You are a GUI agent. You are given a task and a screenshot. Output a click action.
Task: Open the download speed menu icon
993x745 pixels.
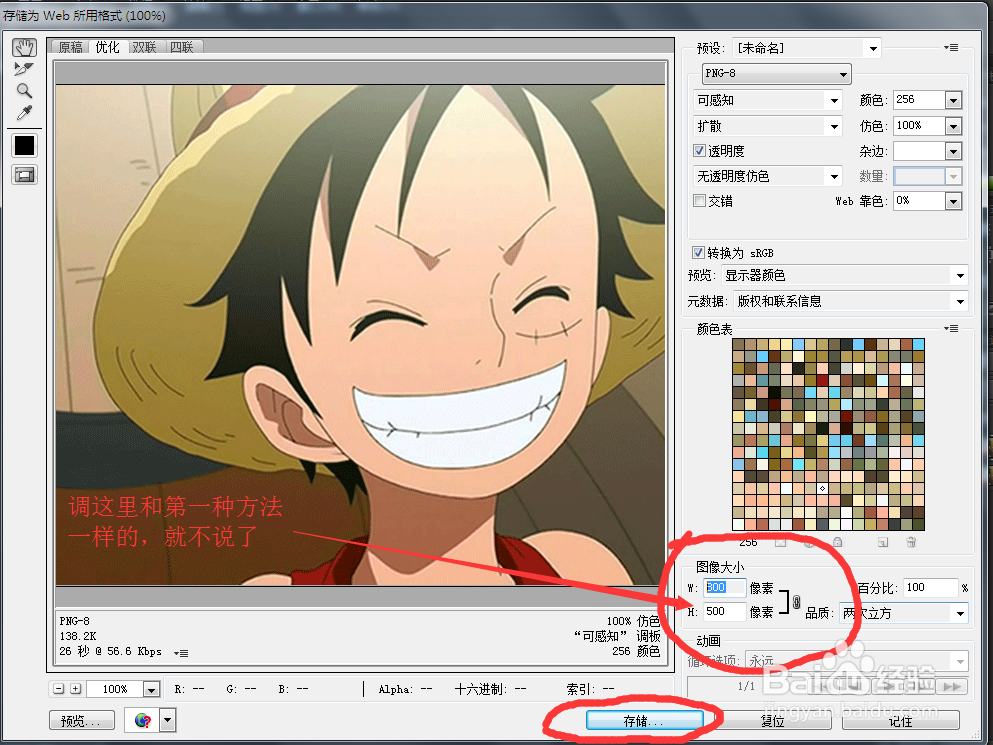point(182,653)
